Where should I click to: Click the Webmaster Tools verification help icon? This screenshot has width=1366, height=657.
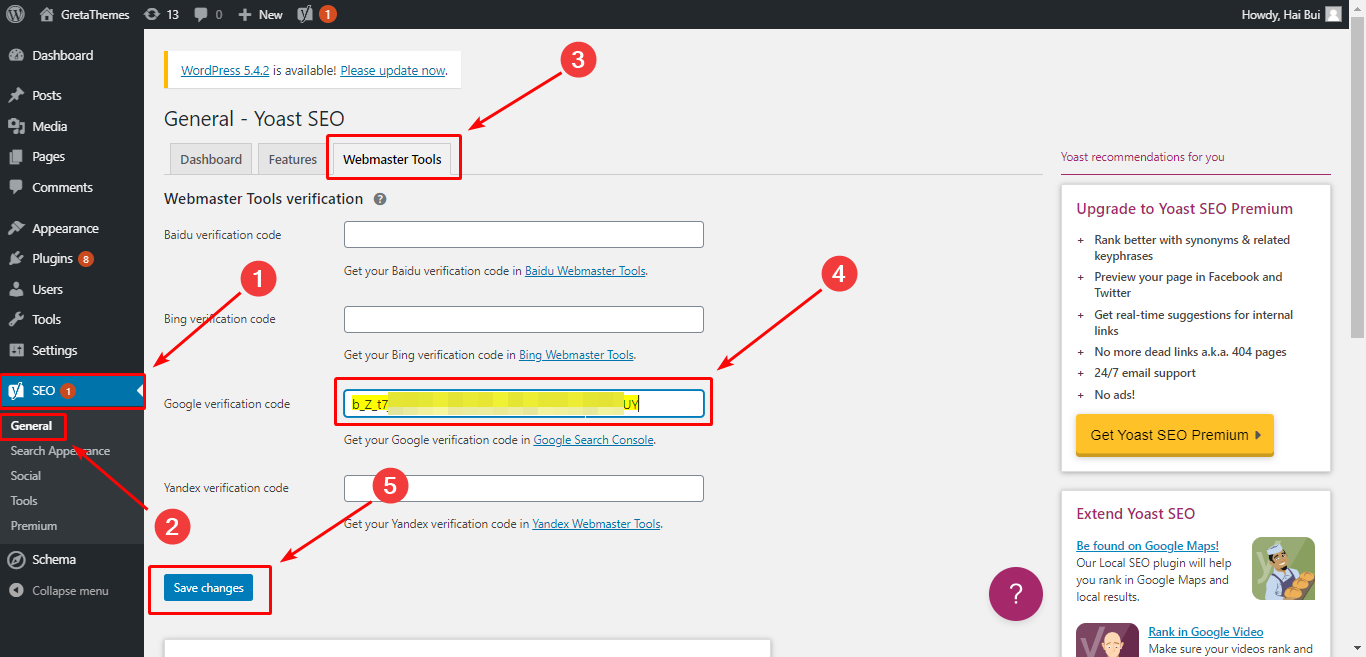(x=378, y=198)
